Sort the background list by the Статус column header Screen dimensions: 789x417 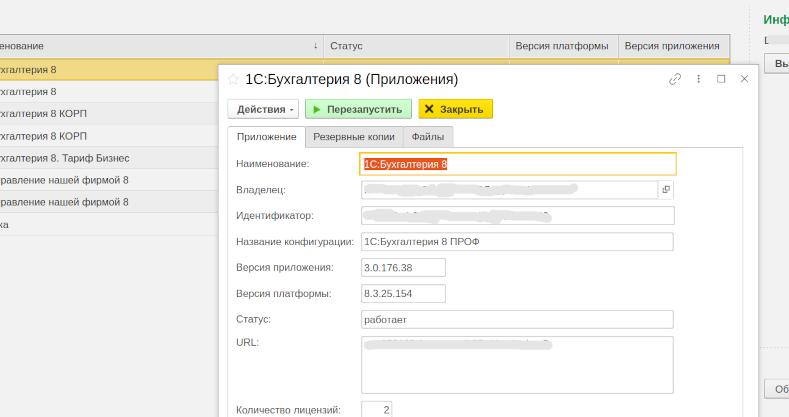416,46
